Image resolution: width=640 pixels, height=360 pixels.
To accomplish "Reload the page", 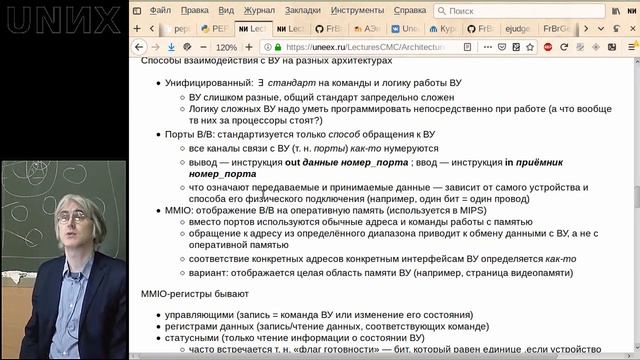I will [x=564, y=47].
